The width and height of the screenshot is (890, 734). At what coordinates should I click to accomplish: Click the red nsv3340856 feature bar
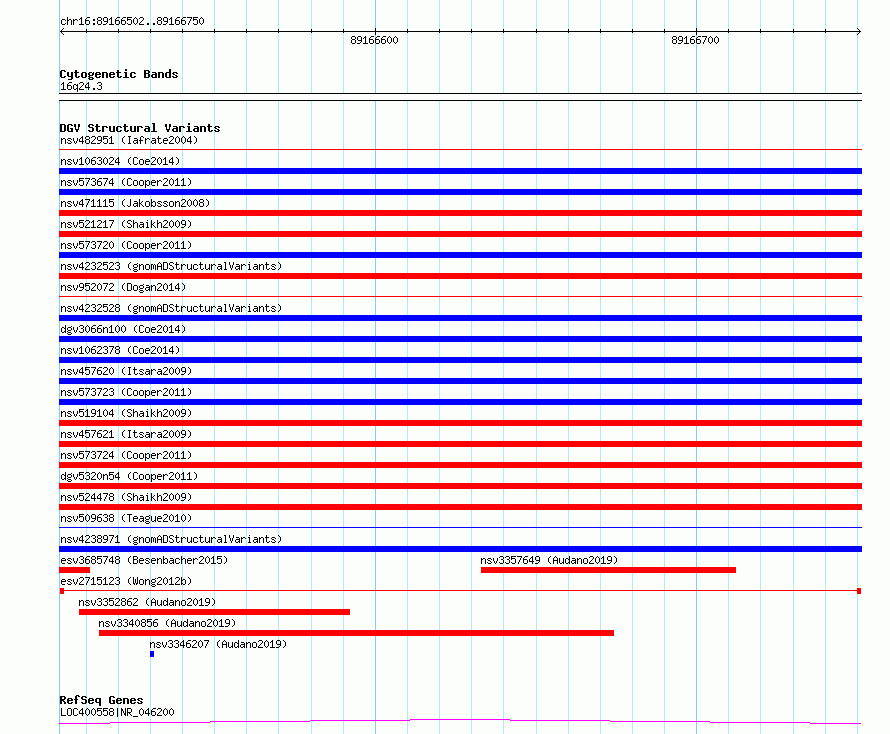pyautogui.click(x=356, y=633)
